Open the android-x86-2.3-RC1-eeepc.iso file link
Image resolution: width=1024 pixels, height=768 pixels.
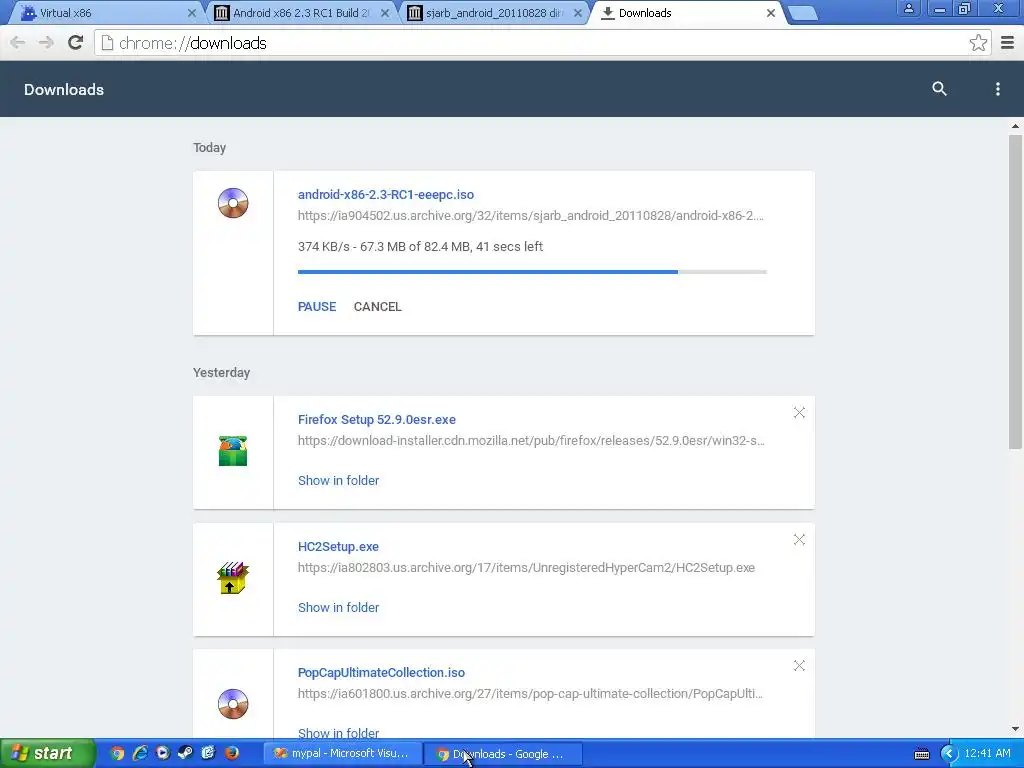click(x=386, y=195)
